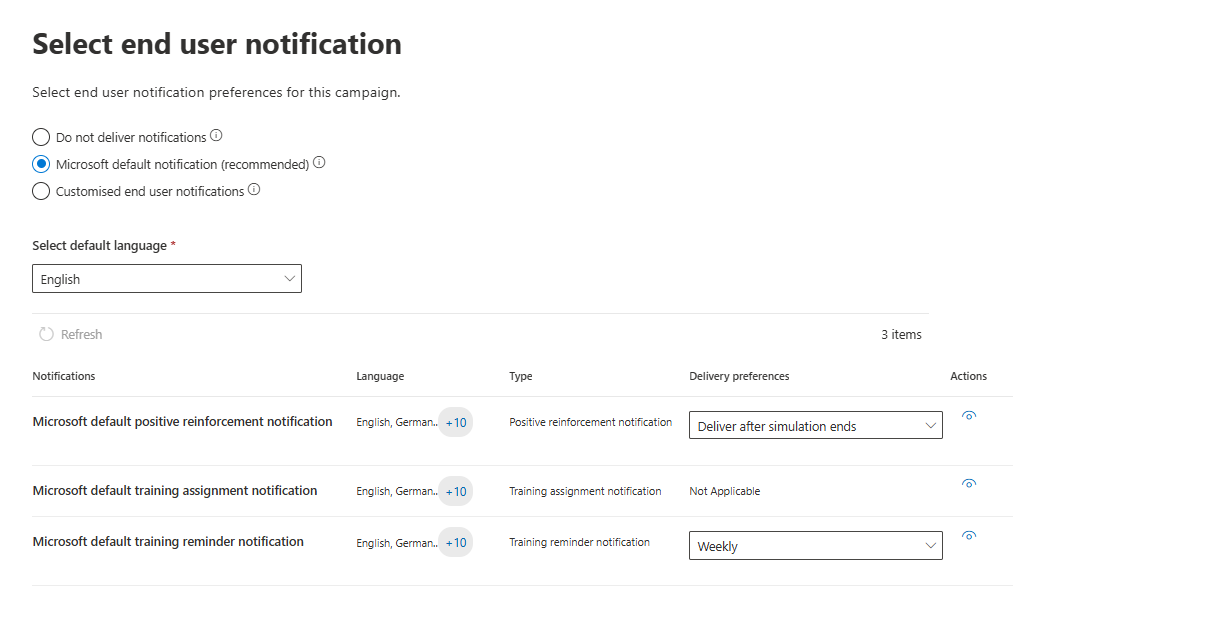The height and width of the screenshot is (637, 1224).
Task: Open Microsoft default training assignment notification
Action: (175, 491)
